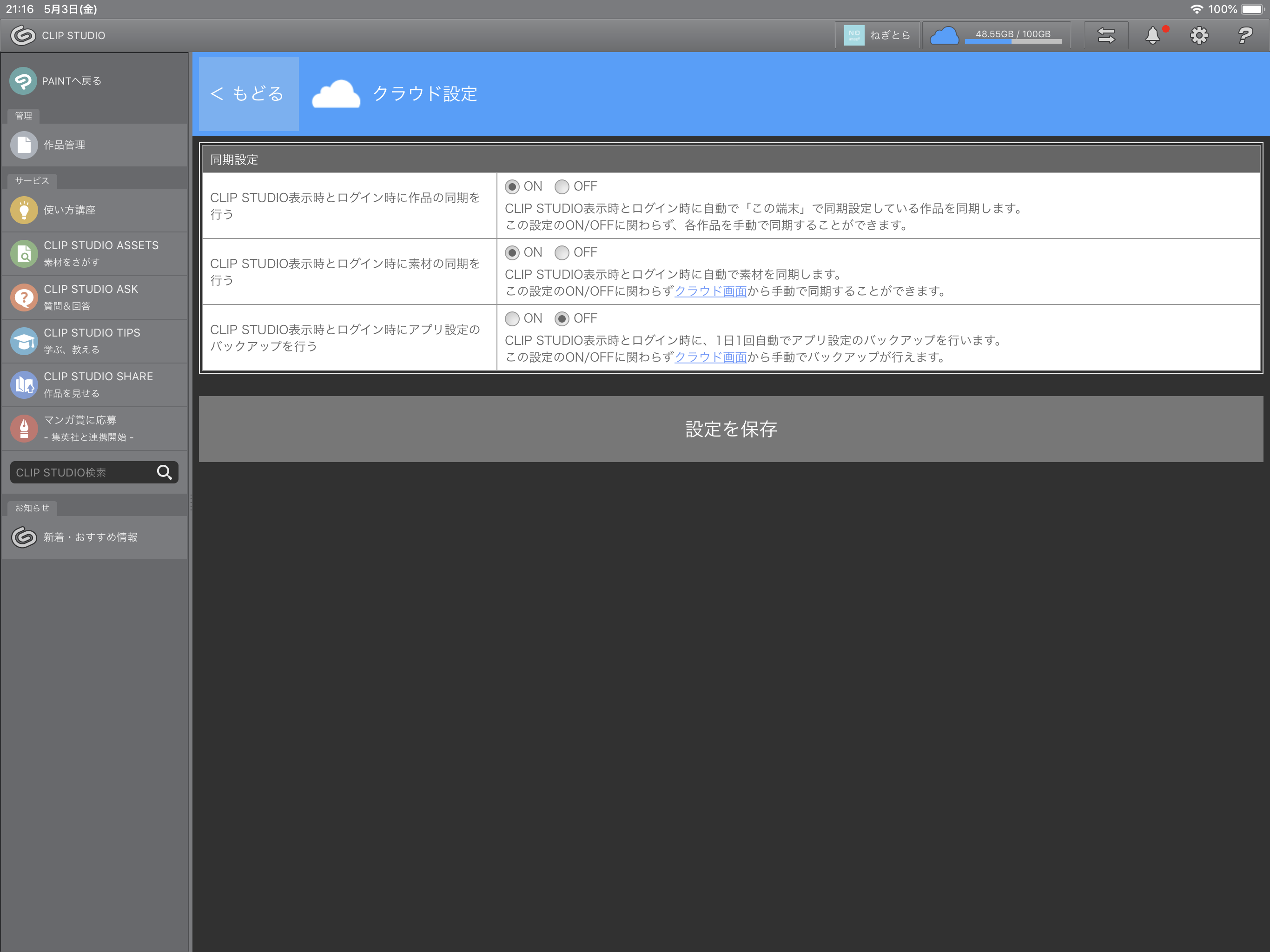Go back with the もどる button
The image size is (1270, 952).
[x=248, y=93]
